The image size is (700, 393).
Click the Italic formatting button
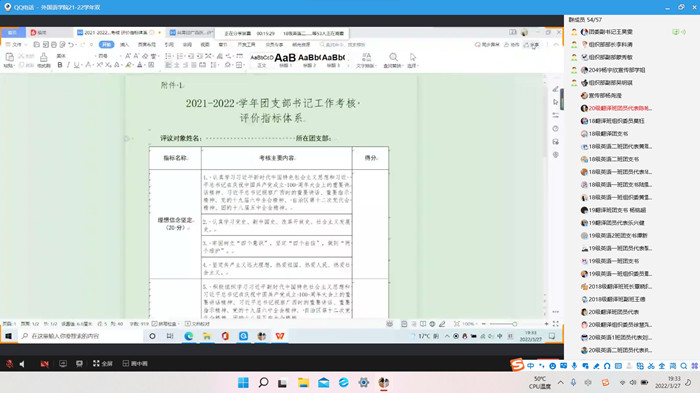pos(68,65)
